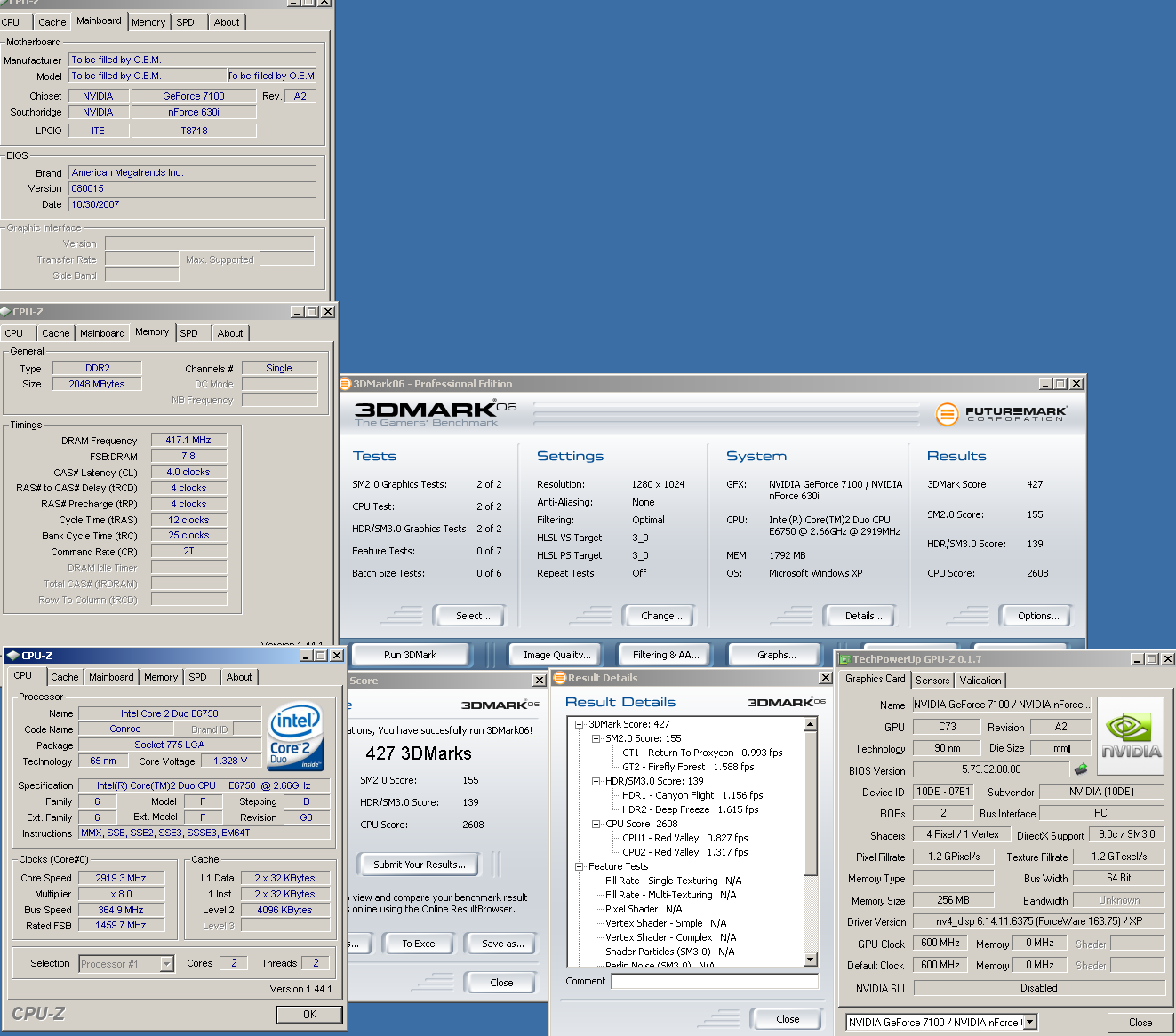Collapse the 3DMark Score: 427 tree node

tap(580, 724)
